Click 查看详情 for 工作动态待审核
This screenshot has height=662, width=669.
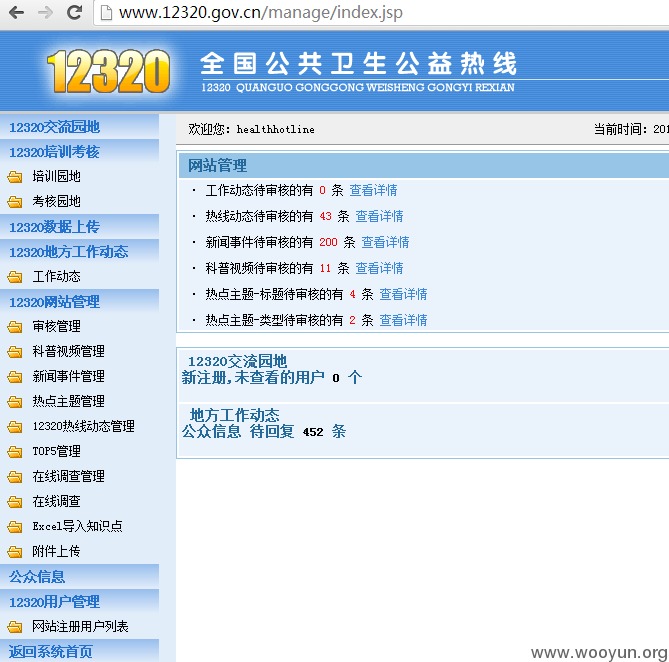click(373, 190)
